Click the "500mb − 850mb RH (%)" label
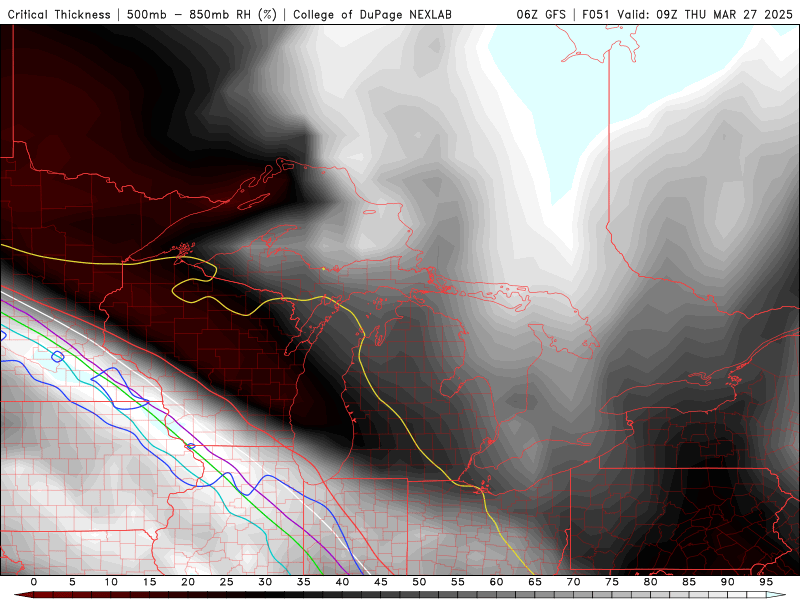The height and width of the screenshot is (600, 800). click(x=202, y=14)
